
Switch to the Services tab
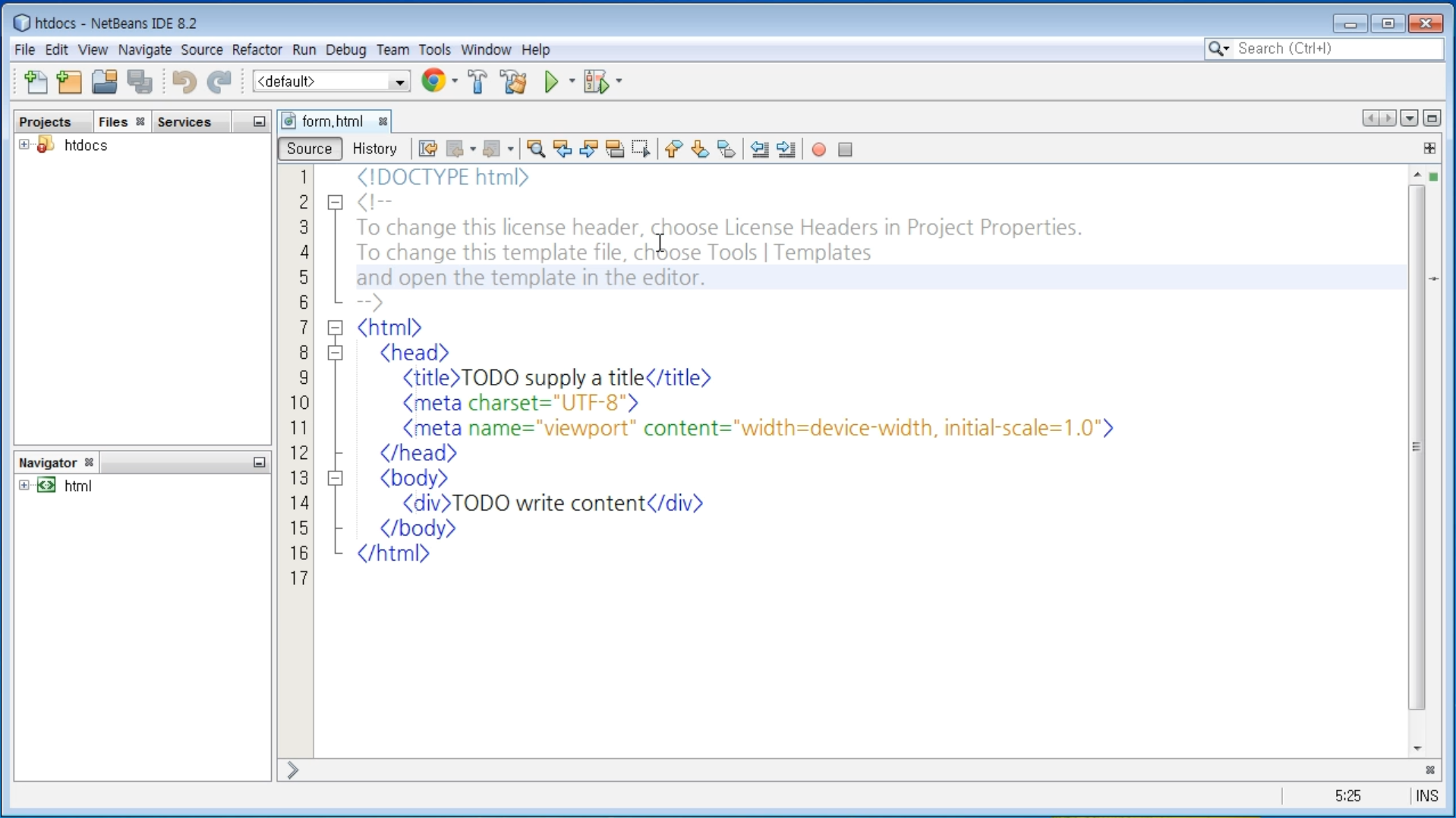click(184, 122)
